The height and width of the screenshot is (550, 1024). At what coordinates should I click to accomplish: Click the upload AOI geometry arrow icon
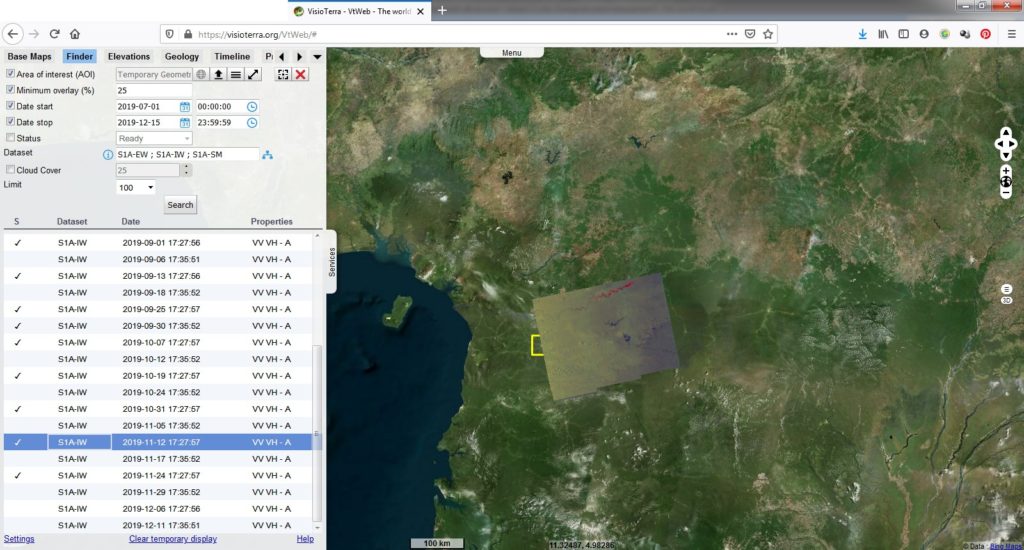pos(218,74)
